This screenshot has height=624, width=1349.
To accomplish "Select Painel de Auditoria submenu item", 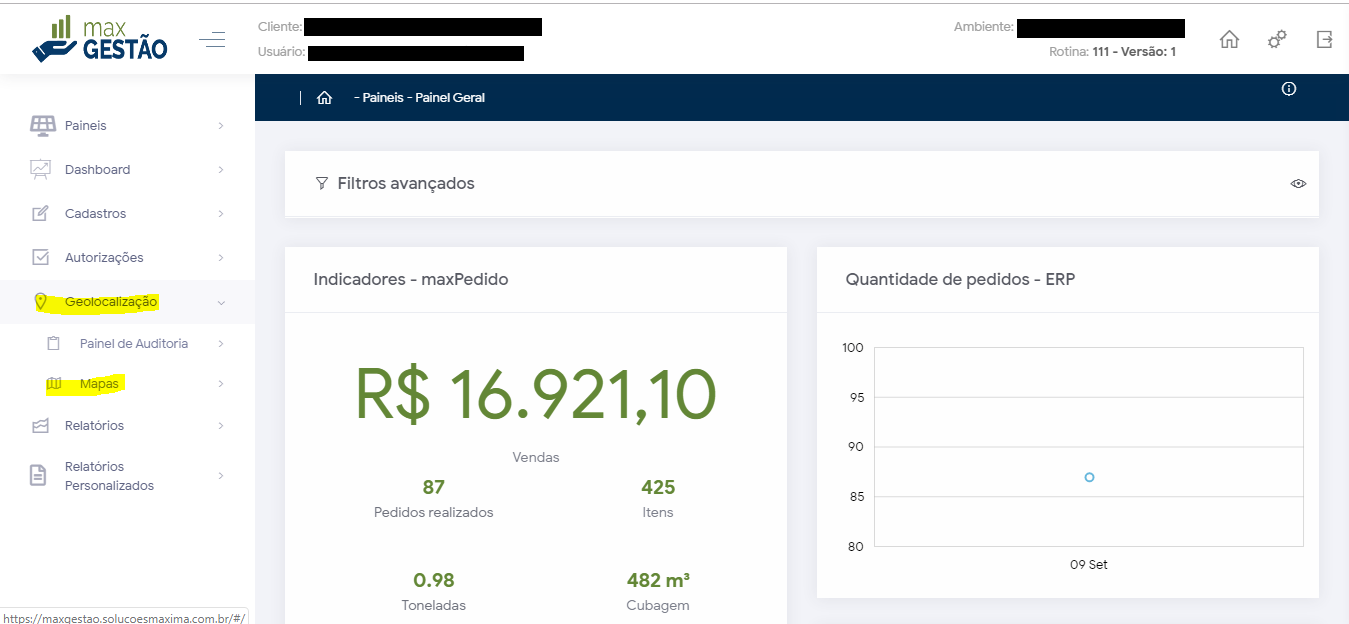I will pos(133,344).
